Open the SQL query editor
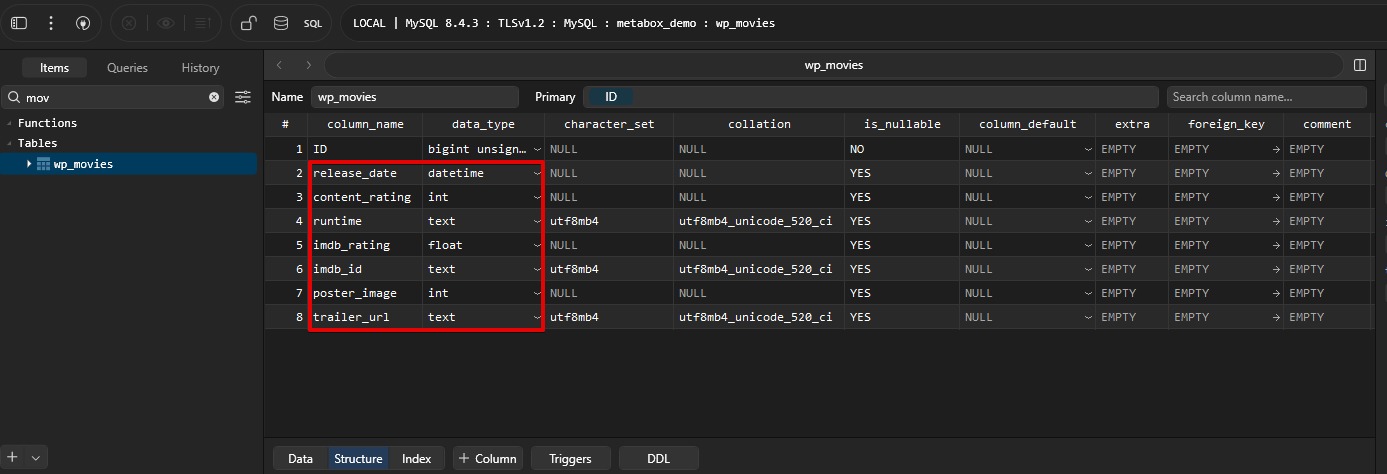The width and height of the screenshot is (1387, 474). (x=313, y=23)
